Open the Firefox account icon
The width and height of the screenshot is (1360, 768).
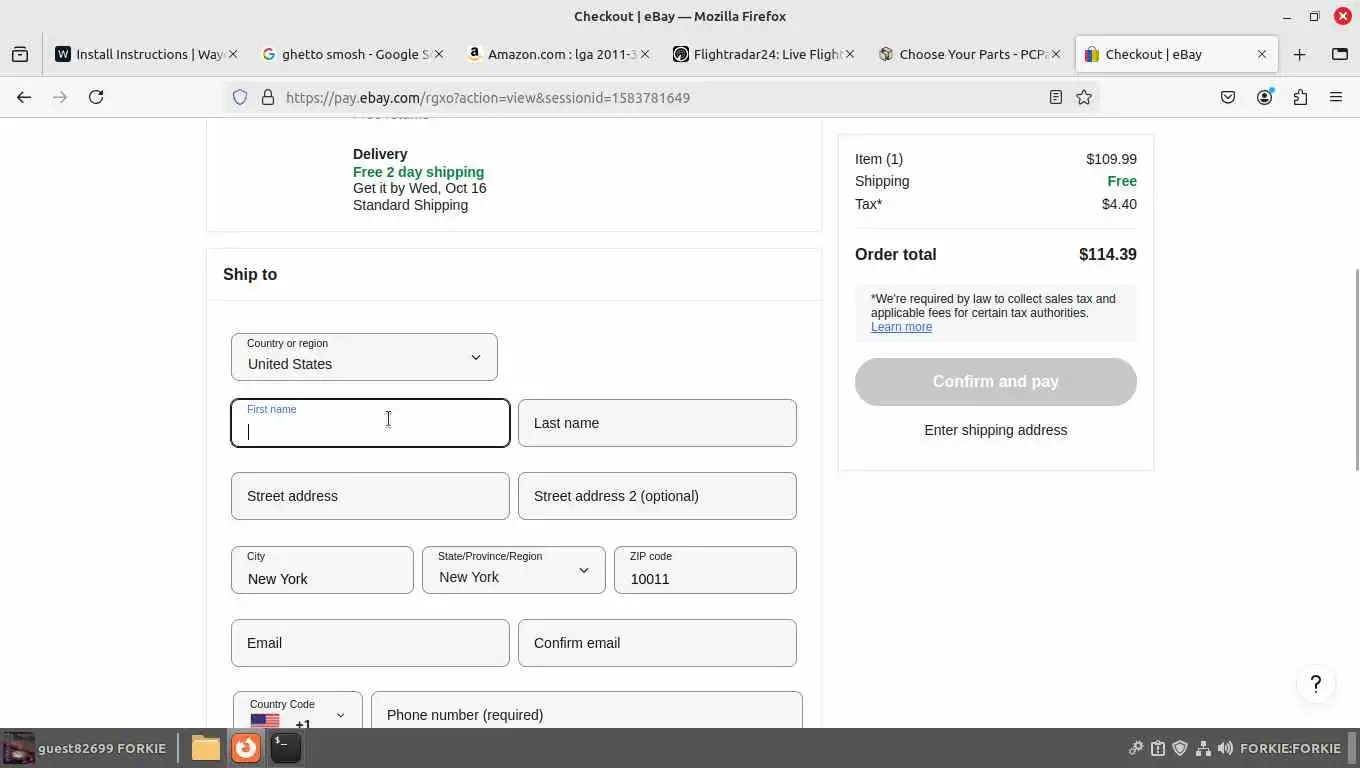coord(1265,97)
